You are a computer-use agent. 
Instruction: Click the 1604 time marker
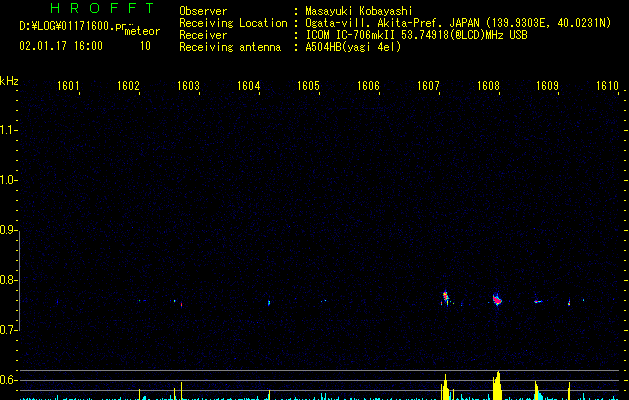pos(248,86)
